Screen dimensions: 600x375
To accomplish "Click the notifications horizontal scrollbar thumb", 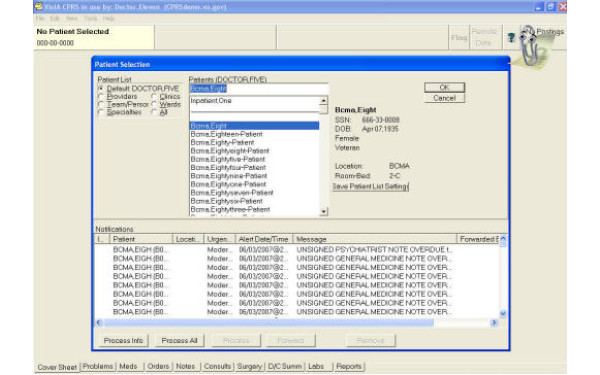I will click(x=268, y=323).
